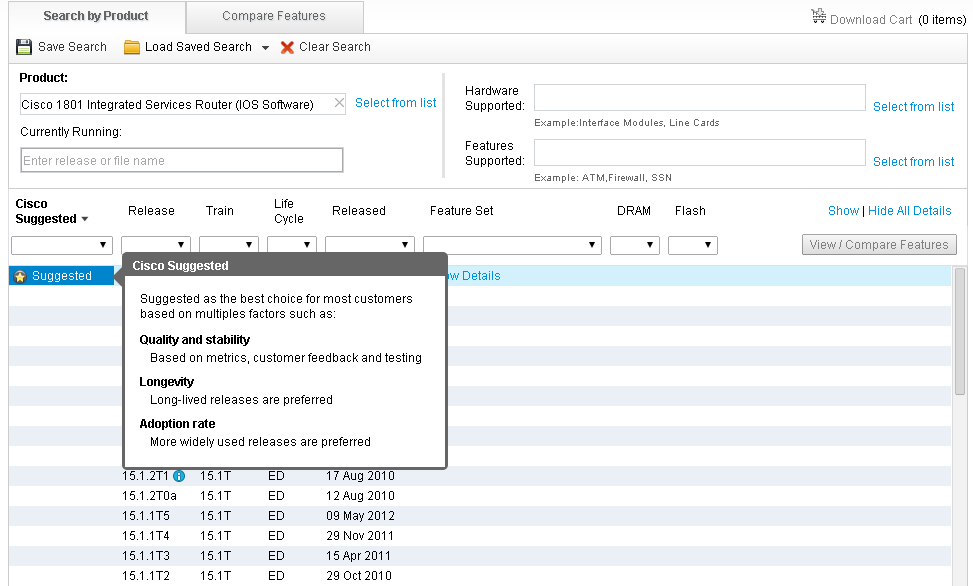The image size is (973, 586).
Task: Click release 15.1.1T2
Action: tap(145, 575)
